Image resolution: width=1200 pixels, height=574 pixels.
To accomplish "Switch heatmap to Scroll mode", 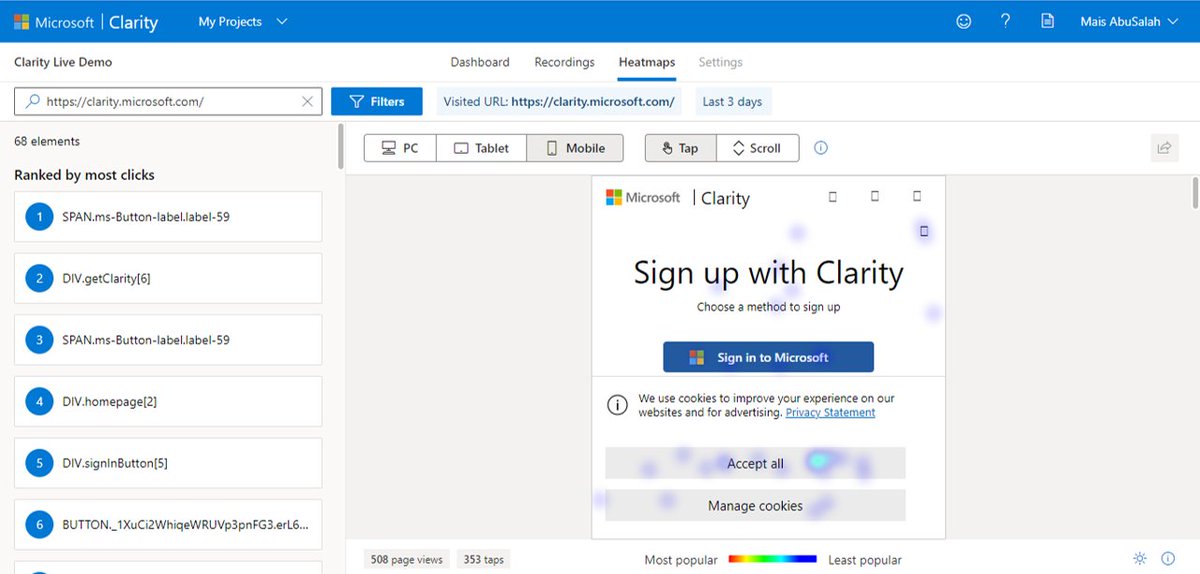I will [x=757, y=148].
